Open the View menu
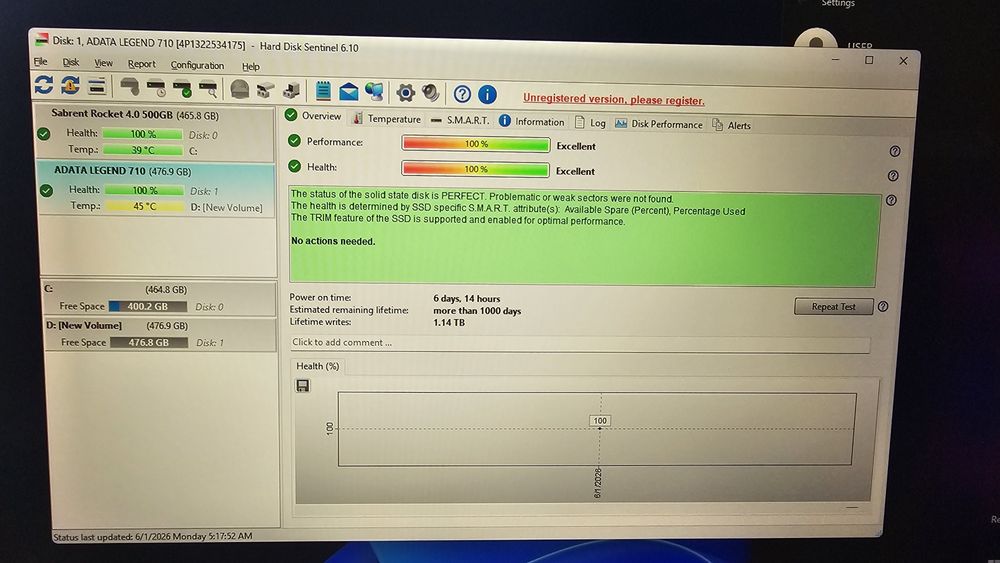Screen dimensions: 1000x563 (103, 63)
